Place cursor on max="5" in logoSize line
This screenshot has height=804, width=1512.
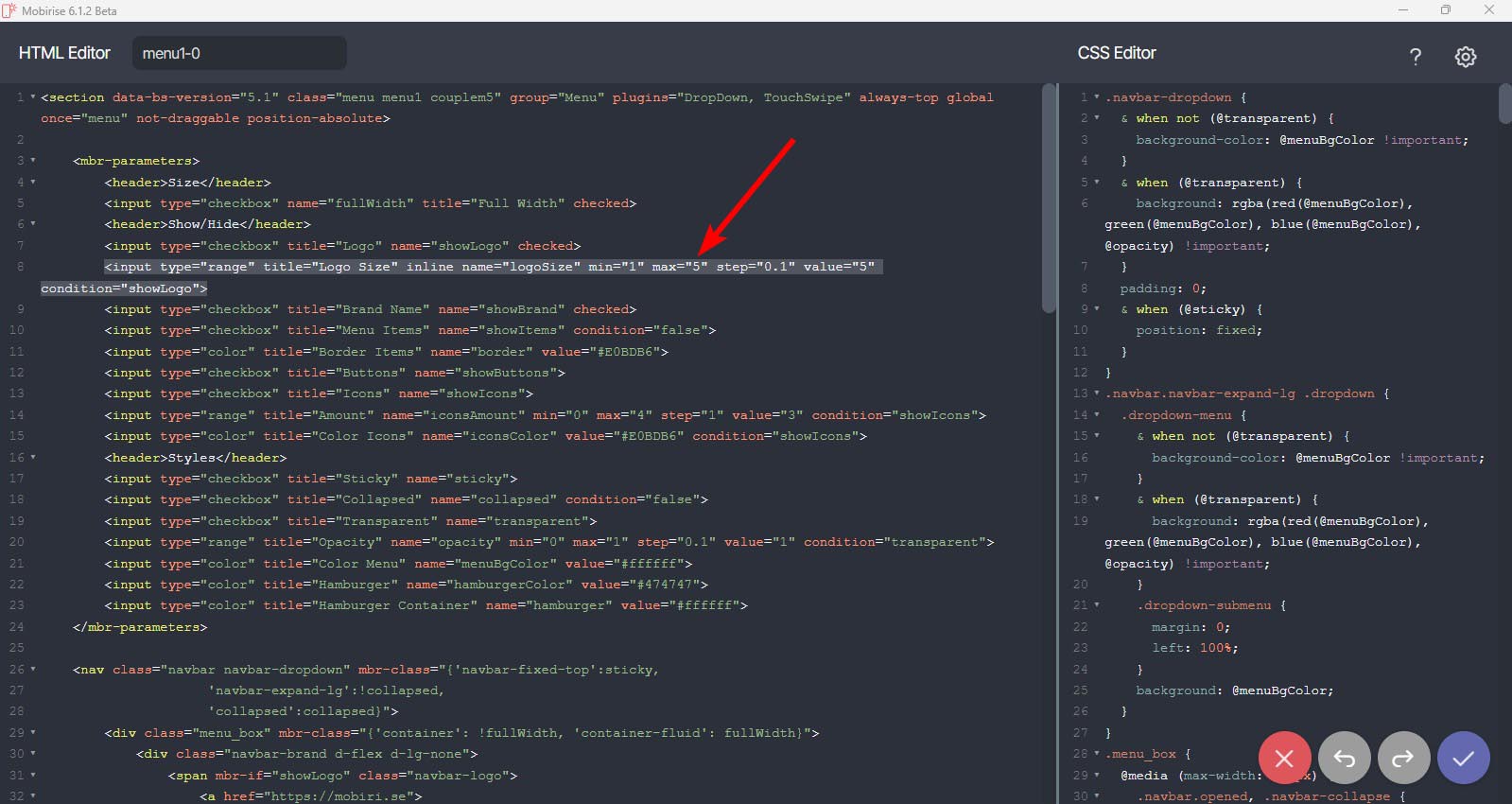pyautogui.click(x=679, y=267)
